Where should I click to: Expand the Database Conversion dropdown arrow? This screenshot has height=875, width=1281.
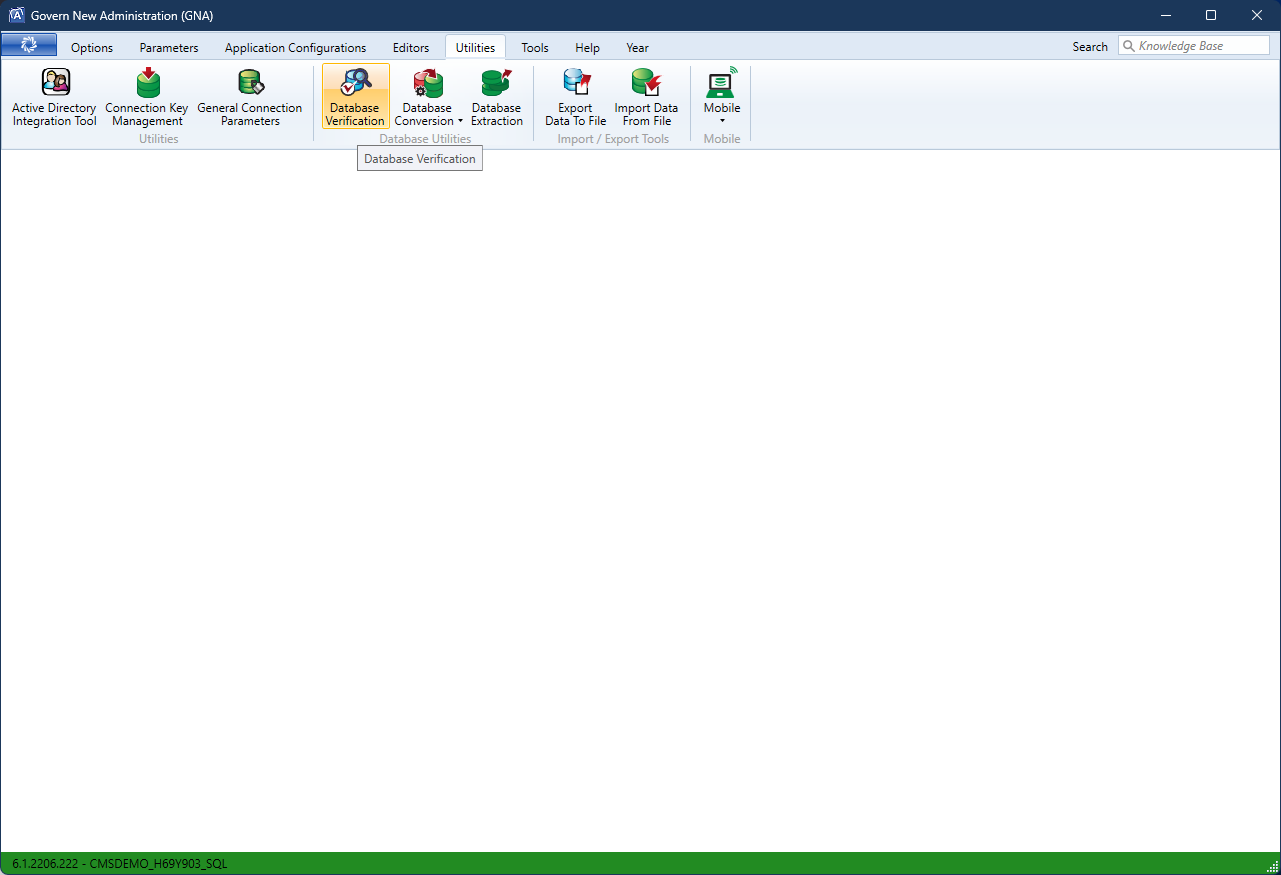(x=461, y=122)
